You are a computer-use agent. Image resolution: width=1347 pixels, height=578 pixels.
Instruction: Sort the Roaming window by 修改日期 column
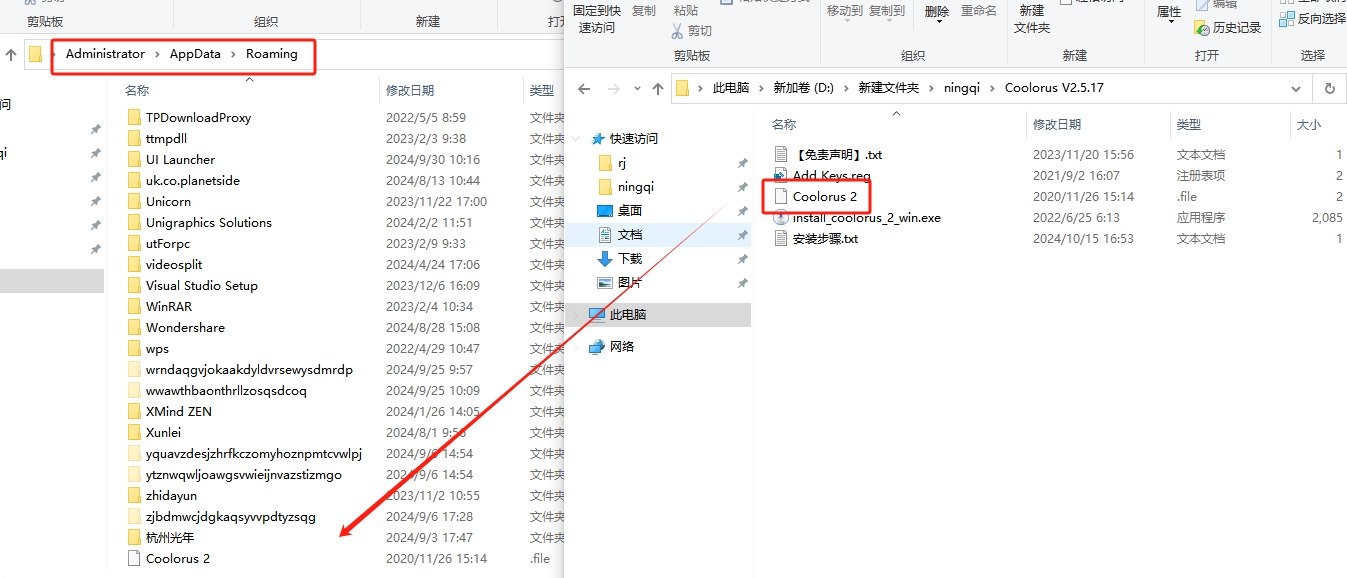[410, 91]
